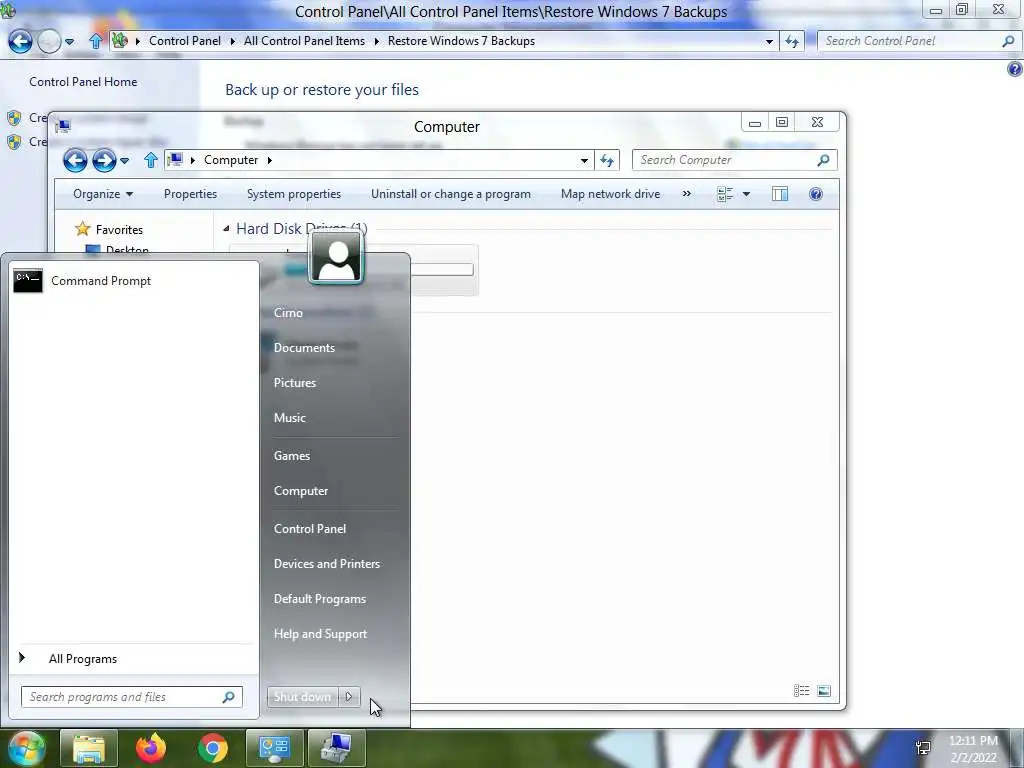
Task: Click Uninstall or change a program
Action: tap(451, 194)
